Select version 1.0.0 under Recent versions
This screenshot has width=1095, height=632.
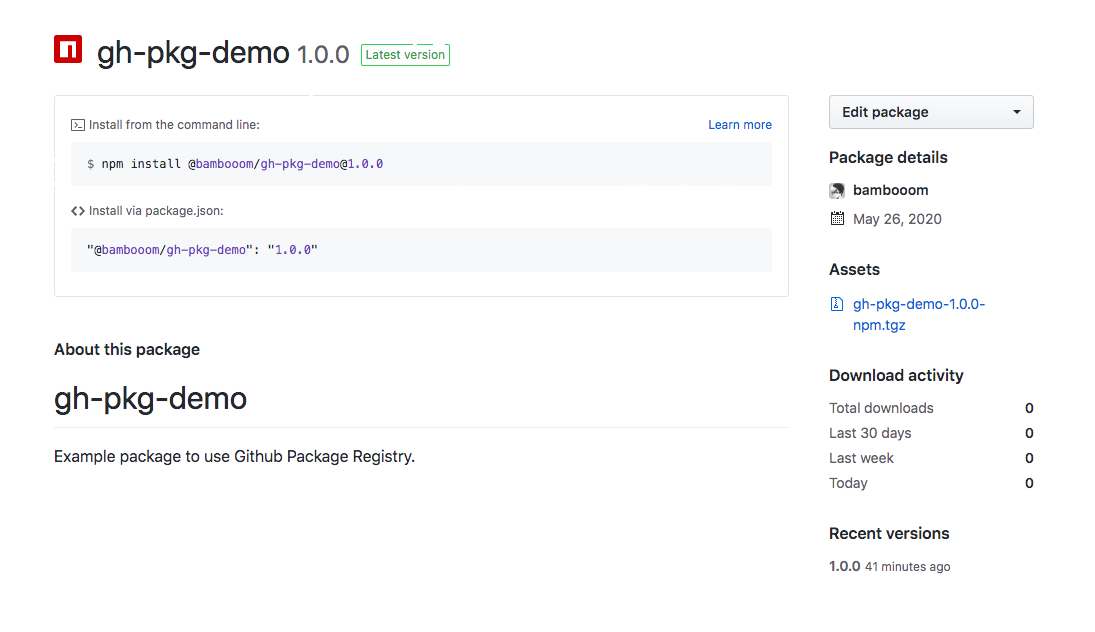tap(844, 566)
